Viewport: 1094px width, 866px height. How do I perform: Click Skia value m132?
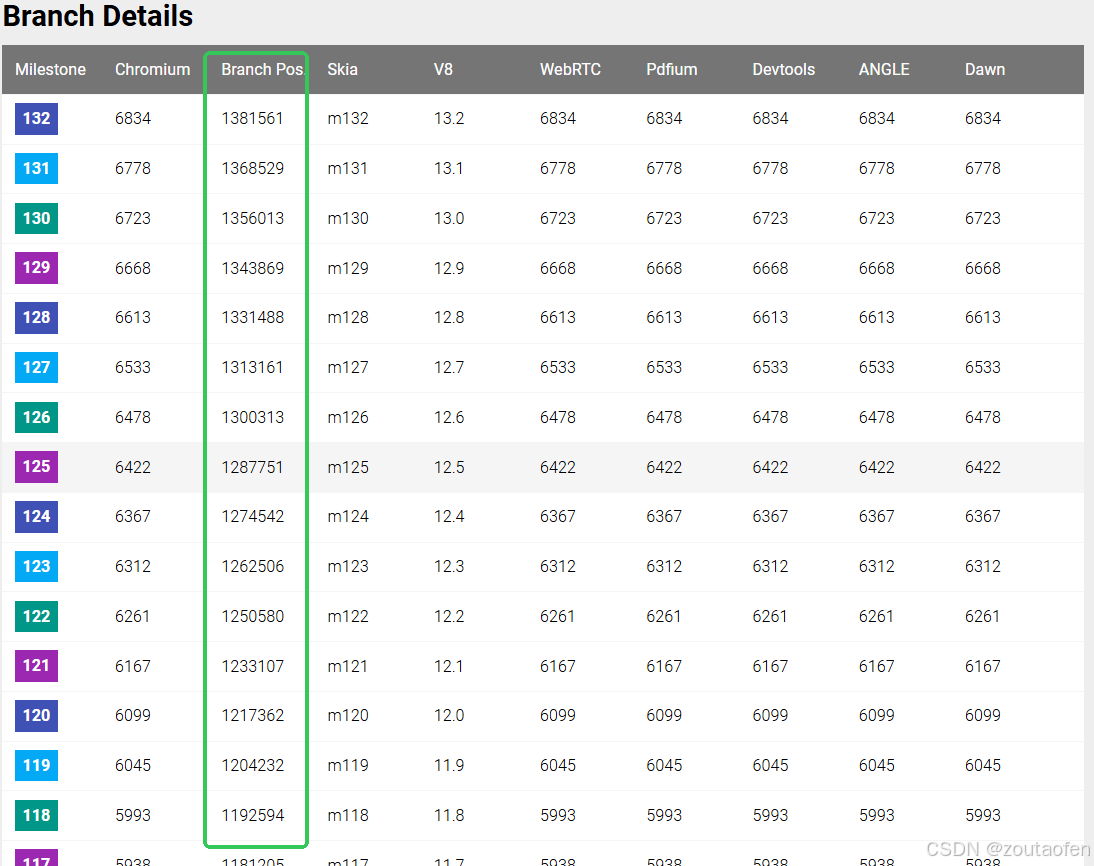(347, 119)
